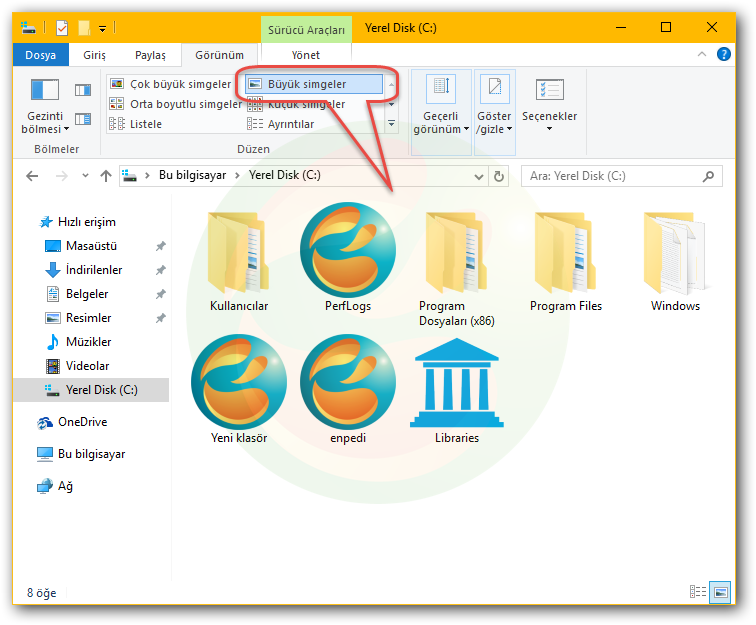
Task: Click Bu bilgisayar in address breadcrumb
Action: coord(192,175)
